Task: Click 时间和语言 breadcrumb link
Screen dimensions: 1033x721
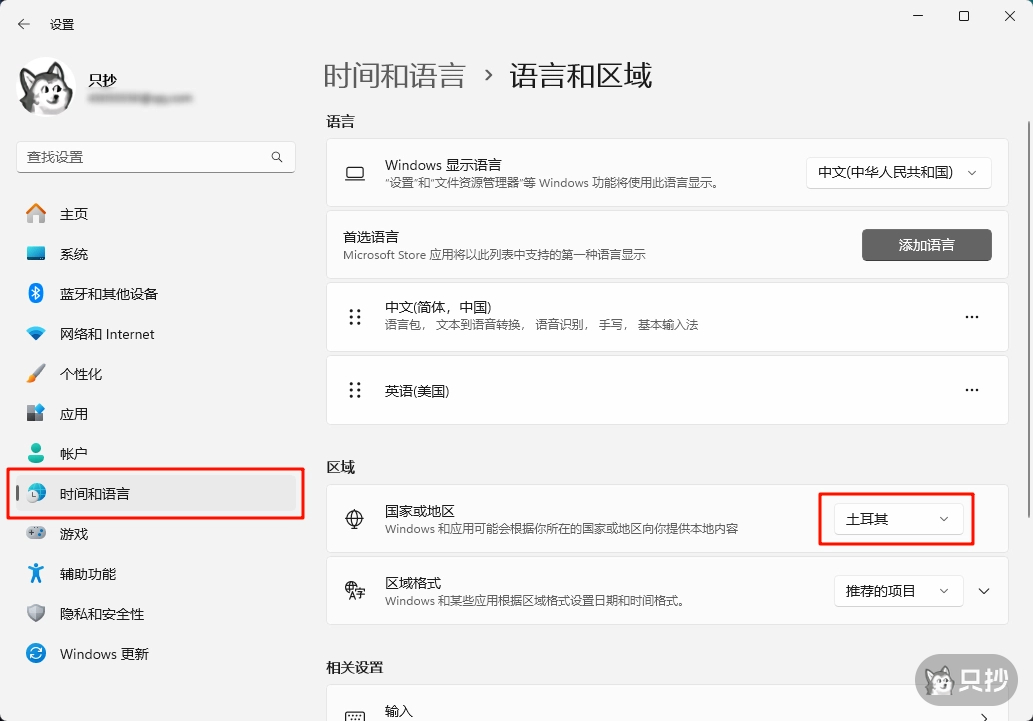Action: click(x=394, y=76)
